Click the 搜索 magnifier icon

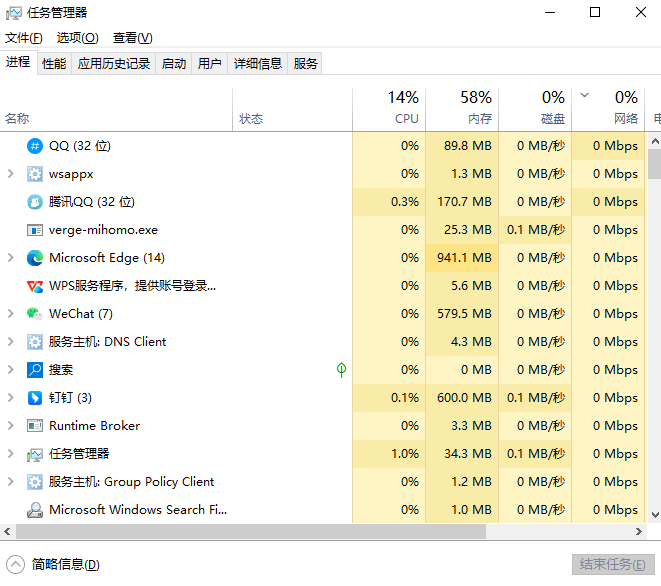click(x=35, y=370)
